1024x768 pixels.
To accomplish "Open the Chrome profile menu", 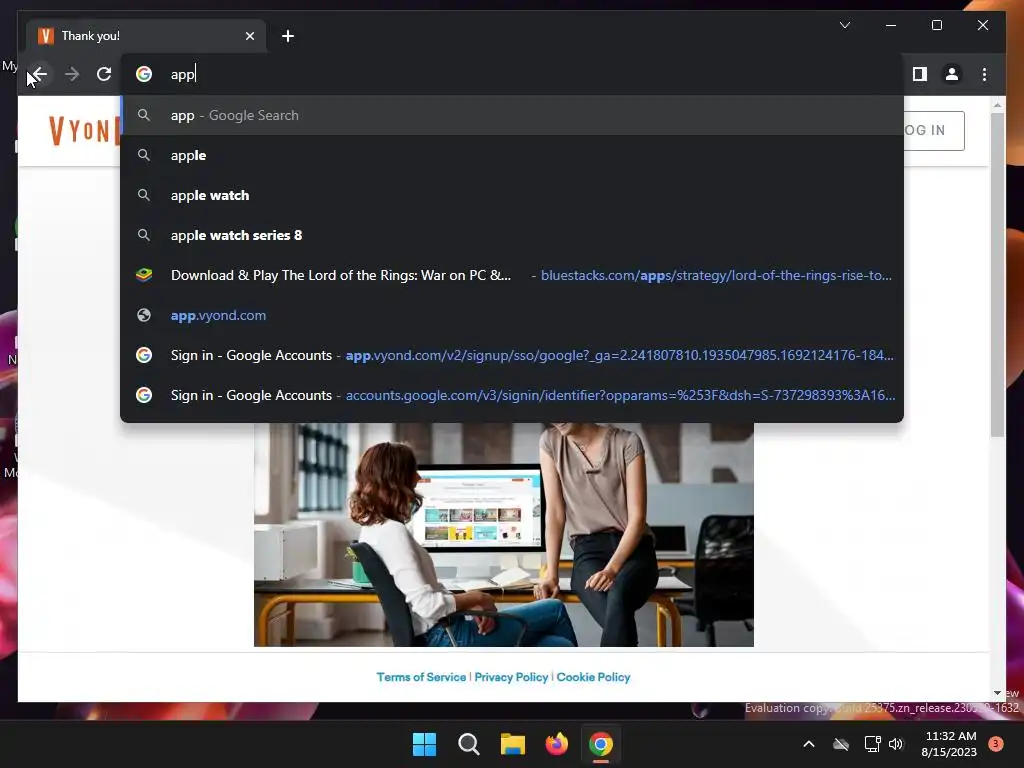I will point(952,74).
